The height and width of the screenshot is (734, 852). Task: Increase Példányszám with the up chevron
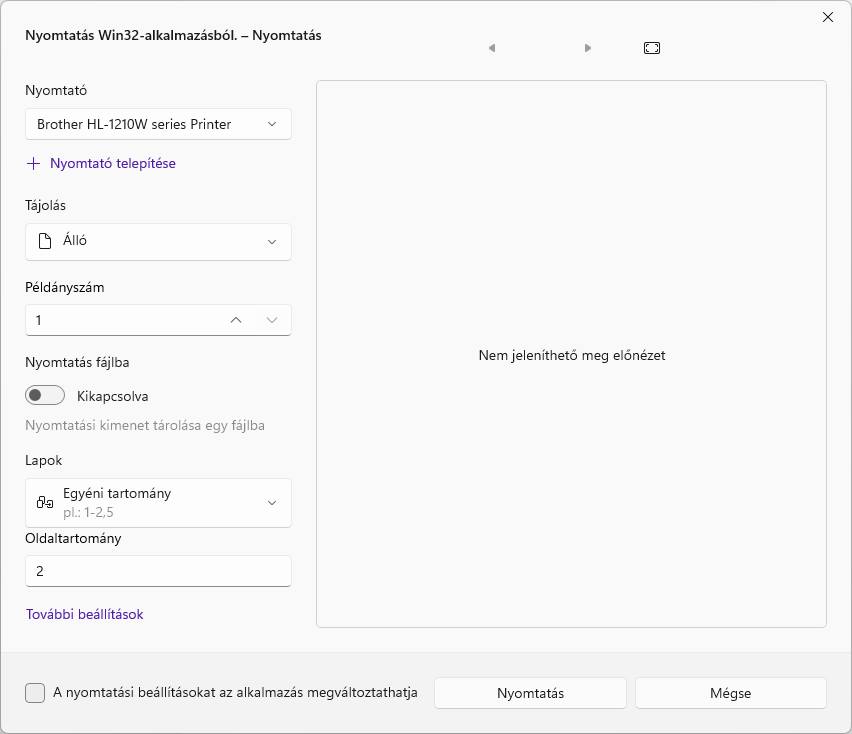pos(235,320)
